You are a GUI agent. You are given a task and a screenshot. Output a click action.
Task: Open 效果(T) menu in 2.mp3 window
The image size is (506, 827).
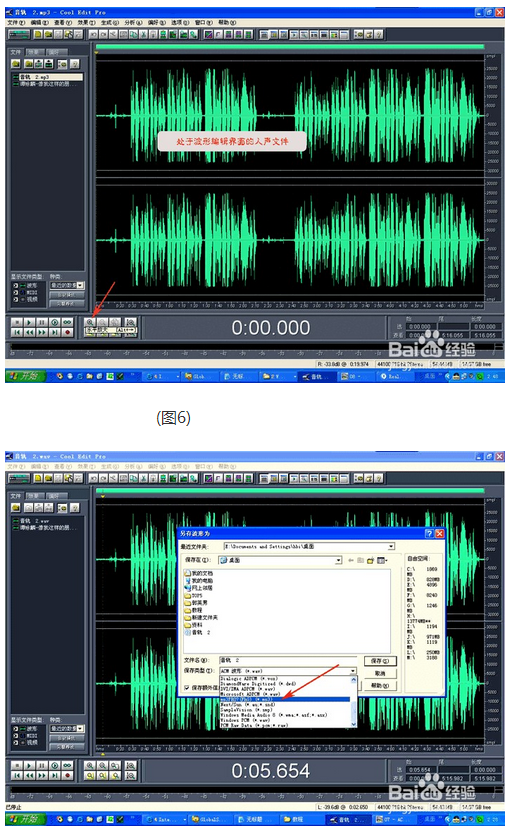[x=87, y=23]
